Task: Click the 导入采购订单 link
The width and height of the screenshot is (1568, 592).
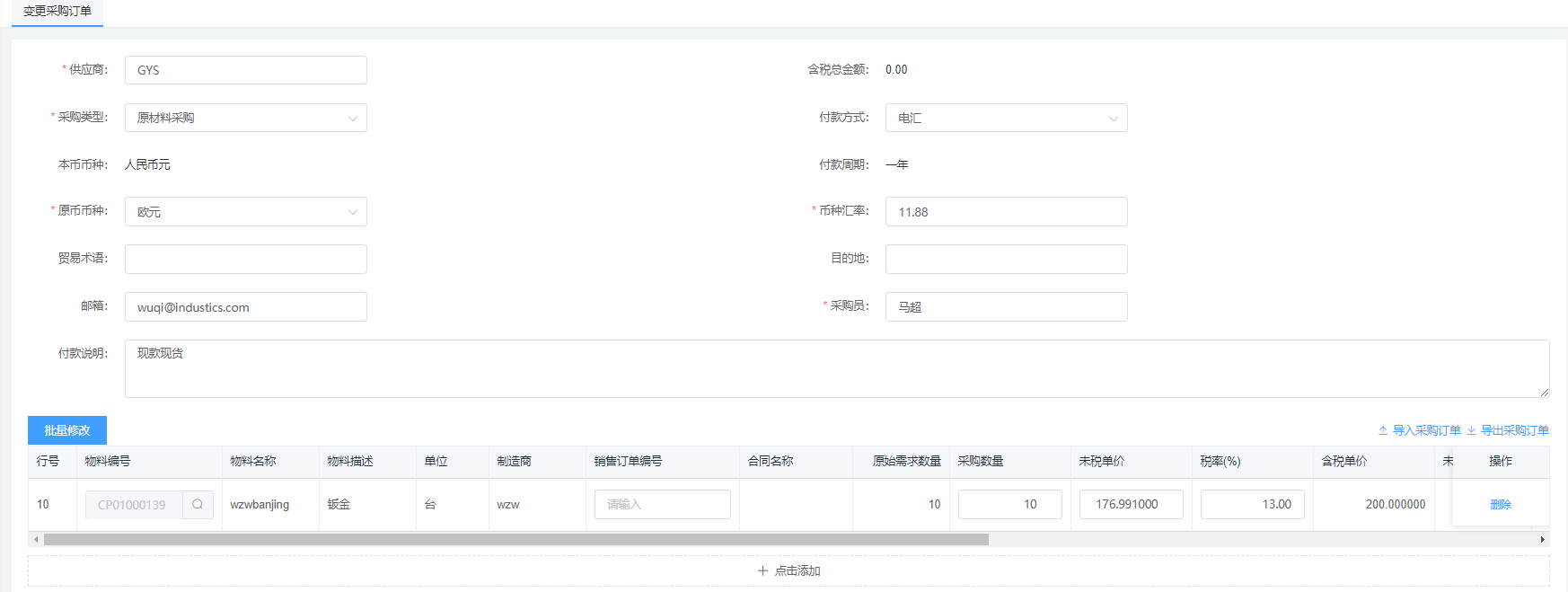Action: pos(1426,430)
